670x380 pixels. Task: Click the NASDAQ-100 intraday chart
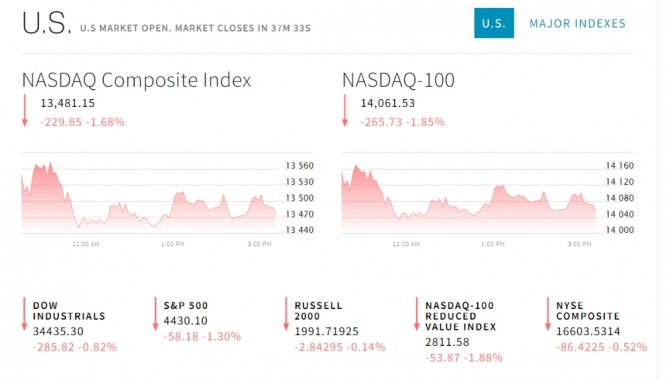point(468,199)
